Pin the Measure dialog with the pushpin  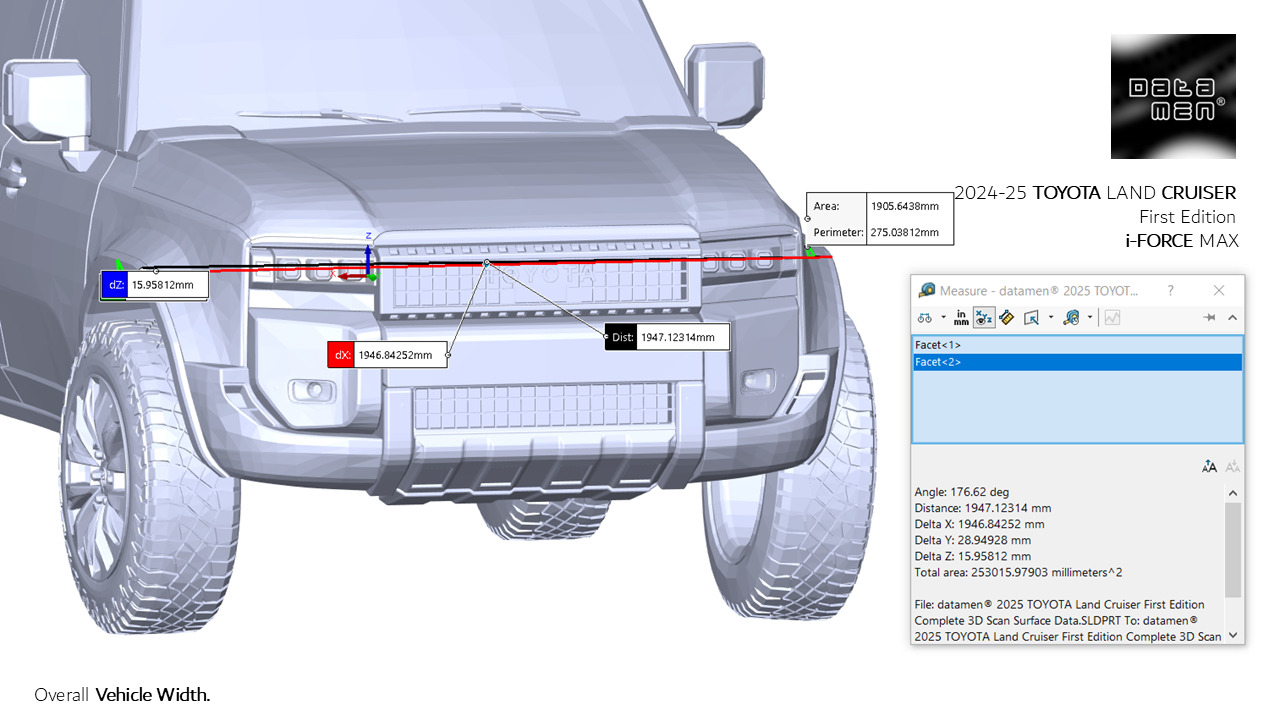pyautogui.click(x=1209, y=317)
